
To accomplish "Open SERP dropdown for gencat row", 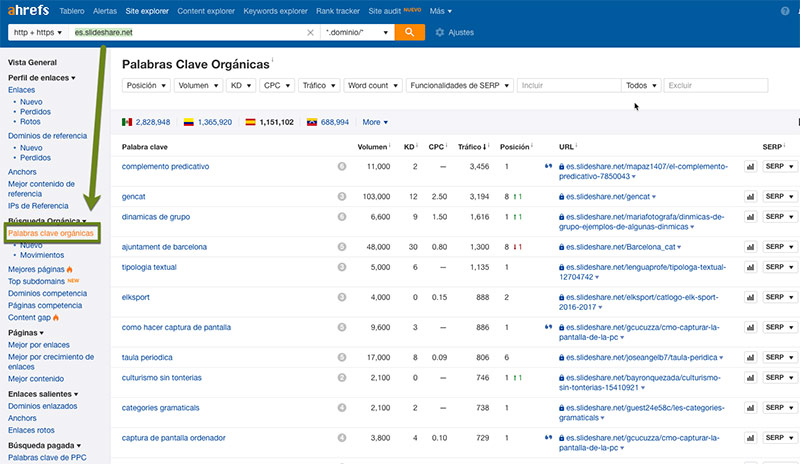I will tap(780, 197).
